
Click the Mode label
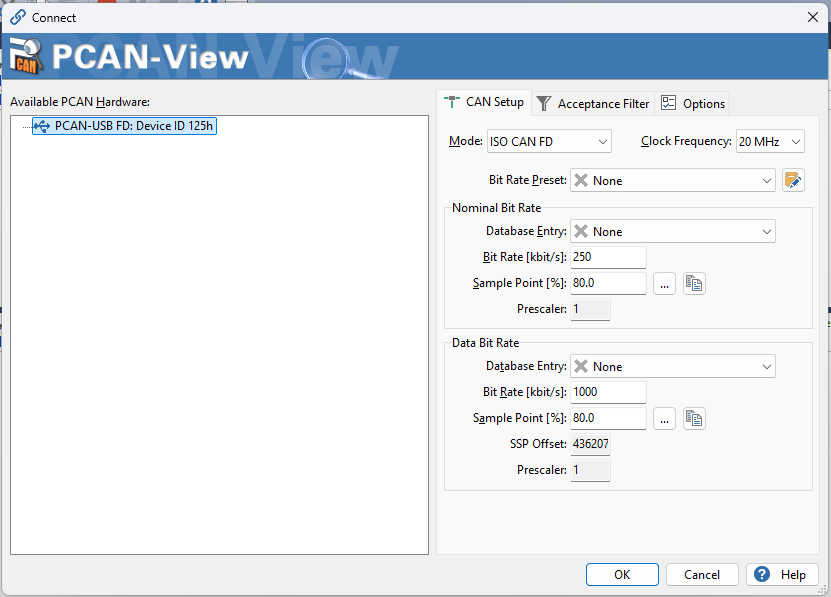[466, 141]
